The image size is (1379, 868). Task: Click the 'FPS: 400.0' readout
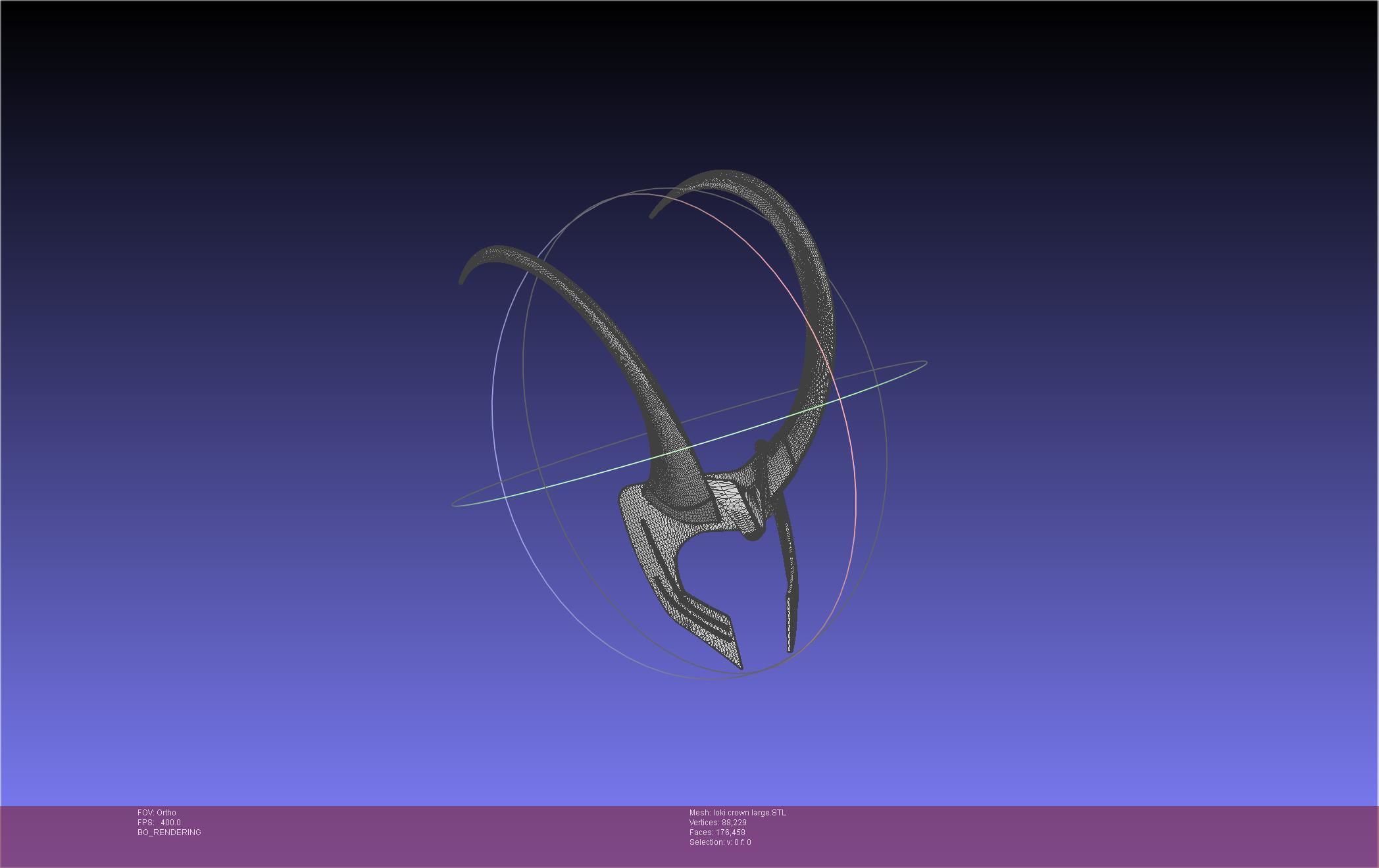click(x=159, y=823)
